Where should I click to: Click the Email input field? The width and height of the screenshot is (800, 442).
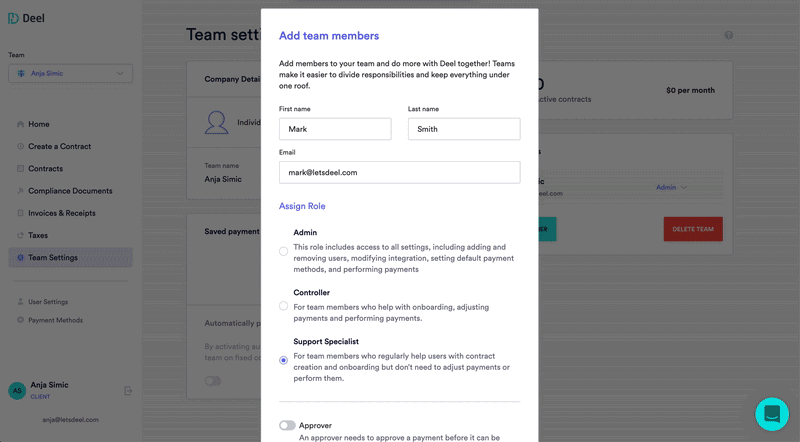(x=399, y=173)
